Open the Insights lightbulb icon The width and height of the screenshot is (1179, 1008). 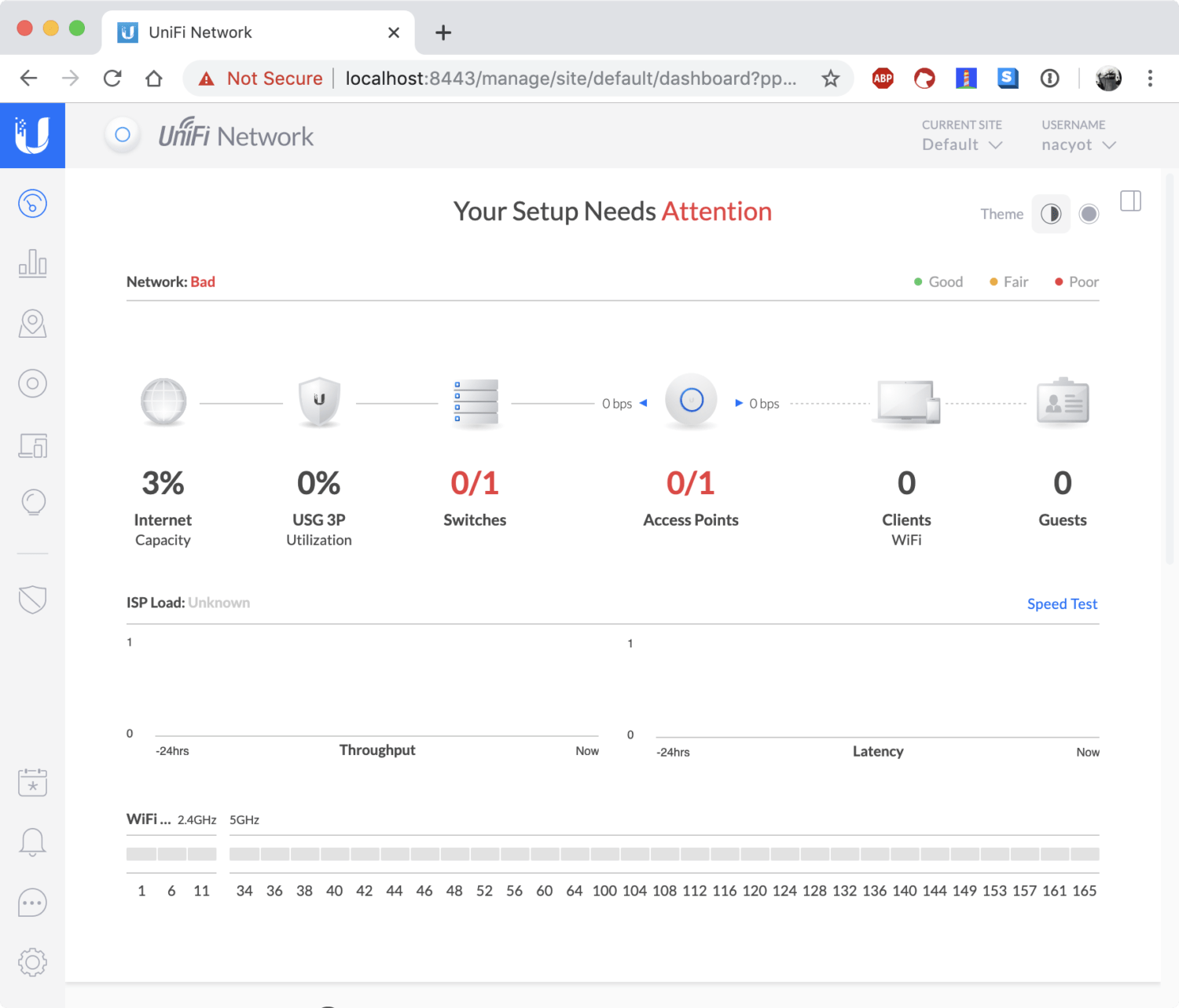point(32,503)
